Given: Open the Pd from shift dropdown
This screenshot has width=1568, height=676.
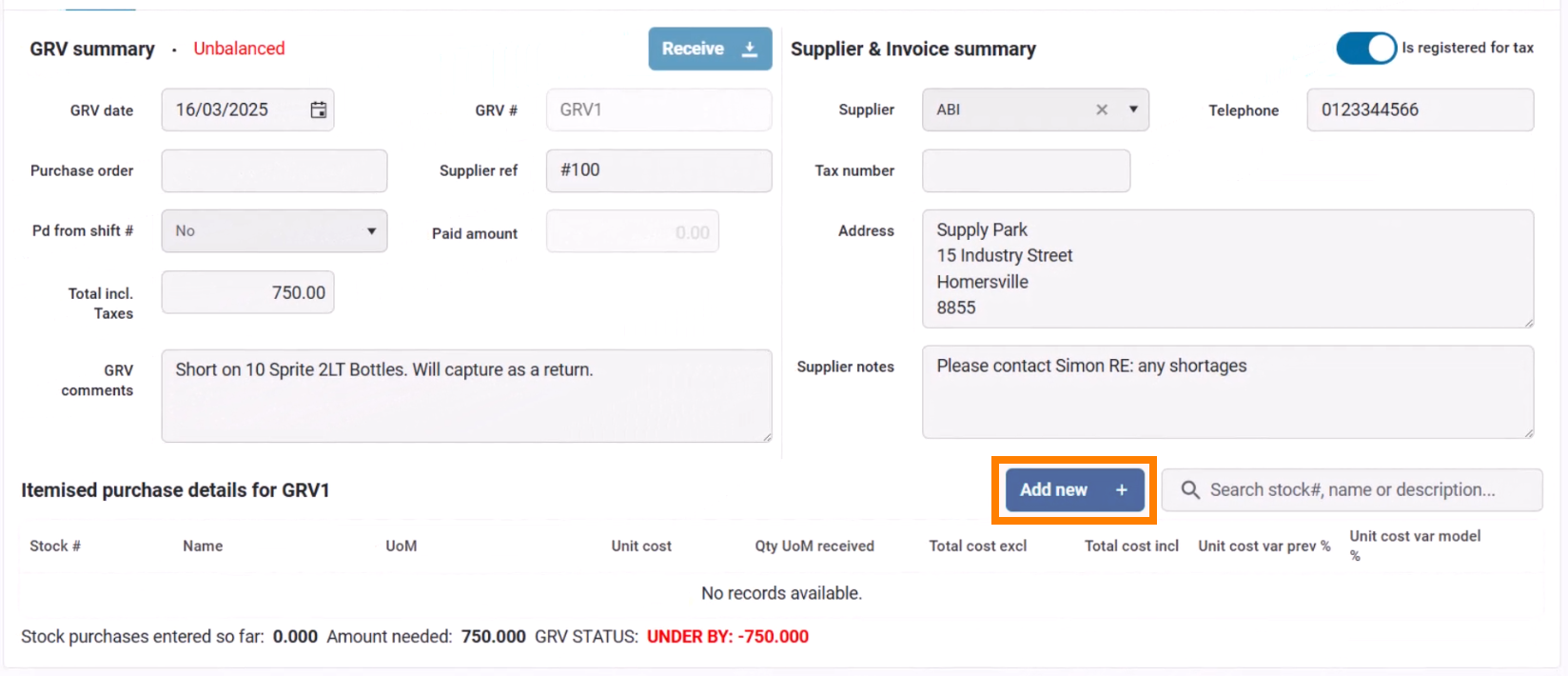Looking at the screenshot, I should [x=274, y=231].
